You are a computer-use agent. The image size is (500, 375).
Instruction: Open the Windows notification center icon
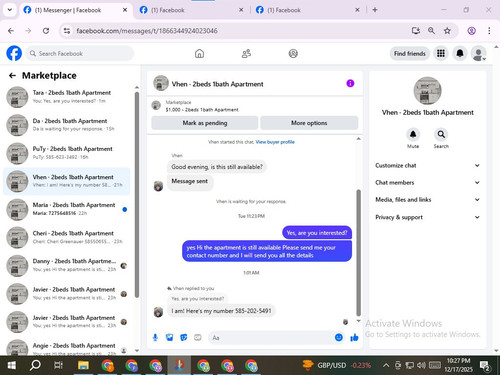(x=485, y=366)
